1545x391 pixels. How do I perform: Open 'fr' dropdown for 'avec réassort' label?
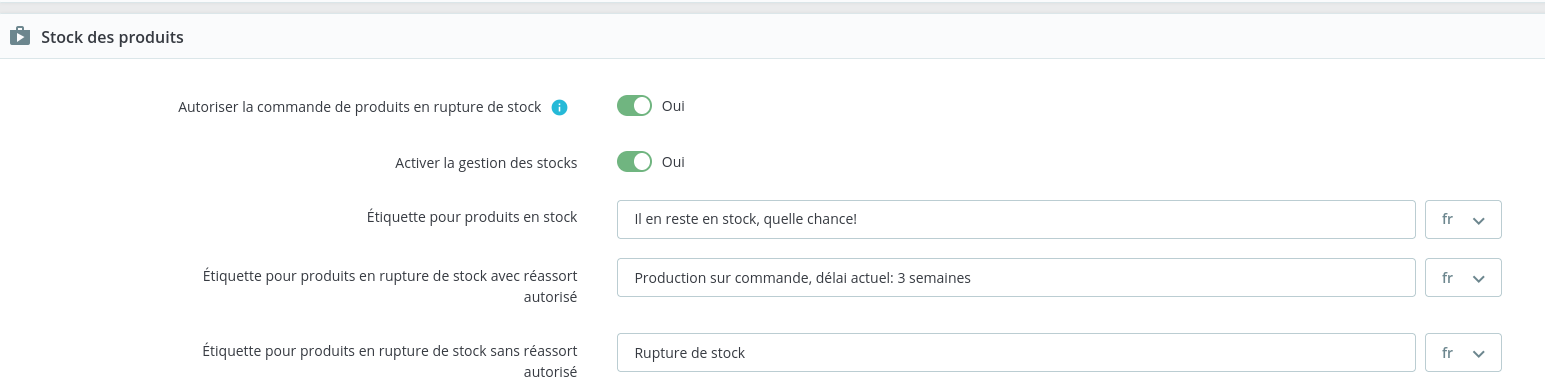pyautogui.click(x=1463, y=278)
